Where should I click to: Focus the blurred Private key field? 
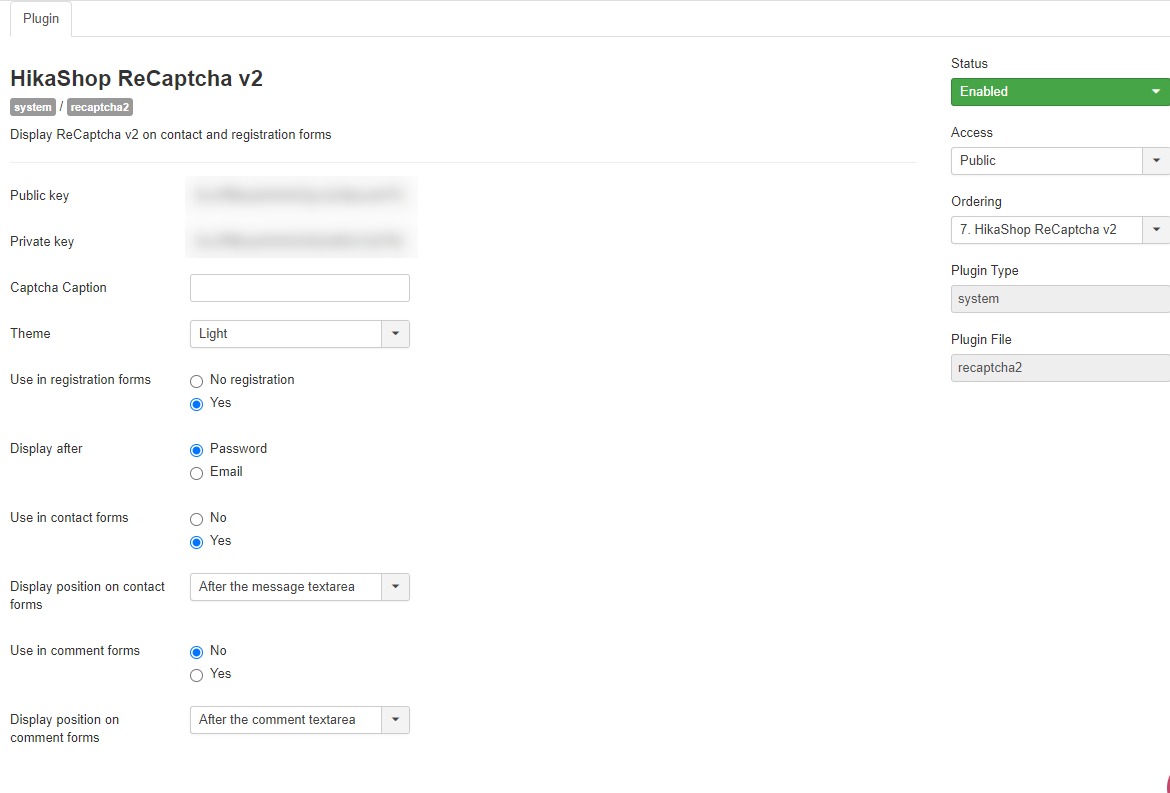coord(300,242)
